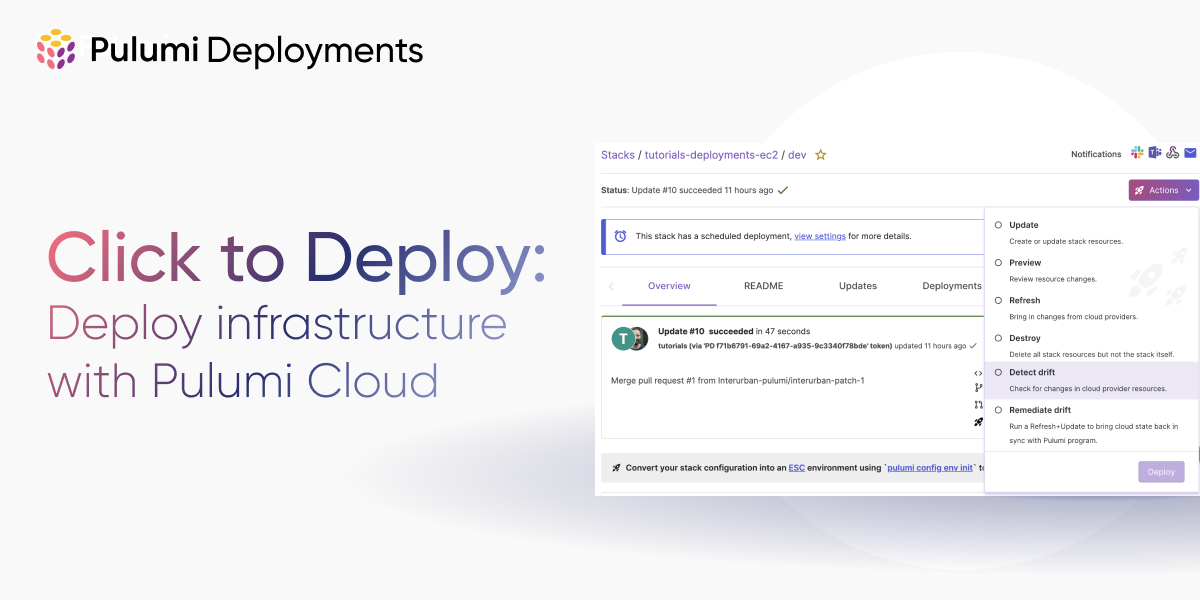This screenshot has height=600, width=1200.
Task: Open the email notification icon
Action: [x=1191, y=153]
